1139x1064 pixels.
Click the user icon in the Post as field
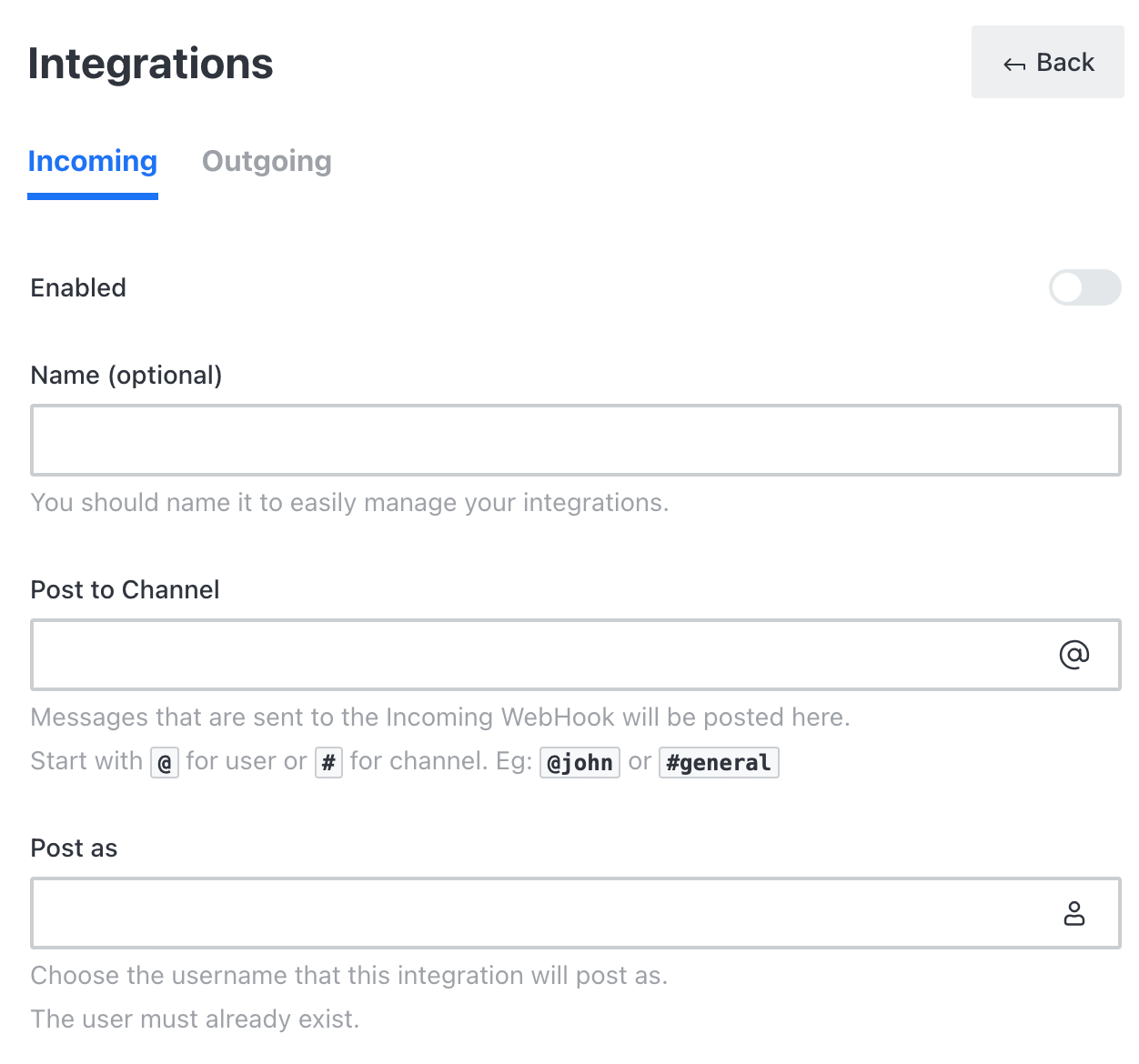1074,914
